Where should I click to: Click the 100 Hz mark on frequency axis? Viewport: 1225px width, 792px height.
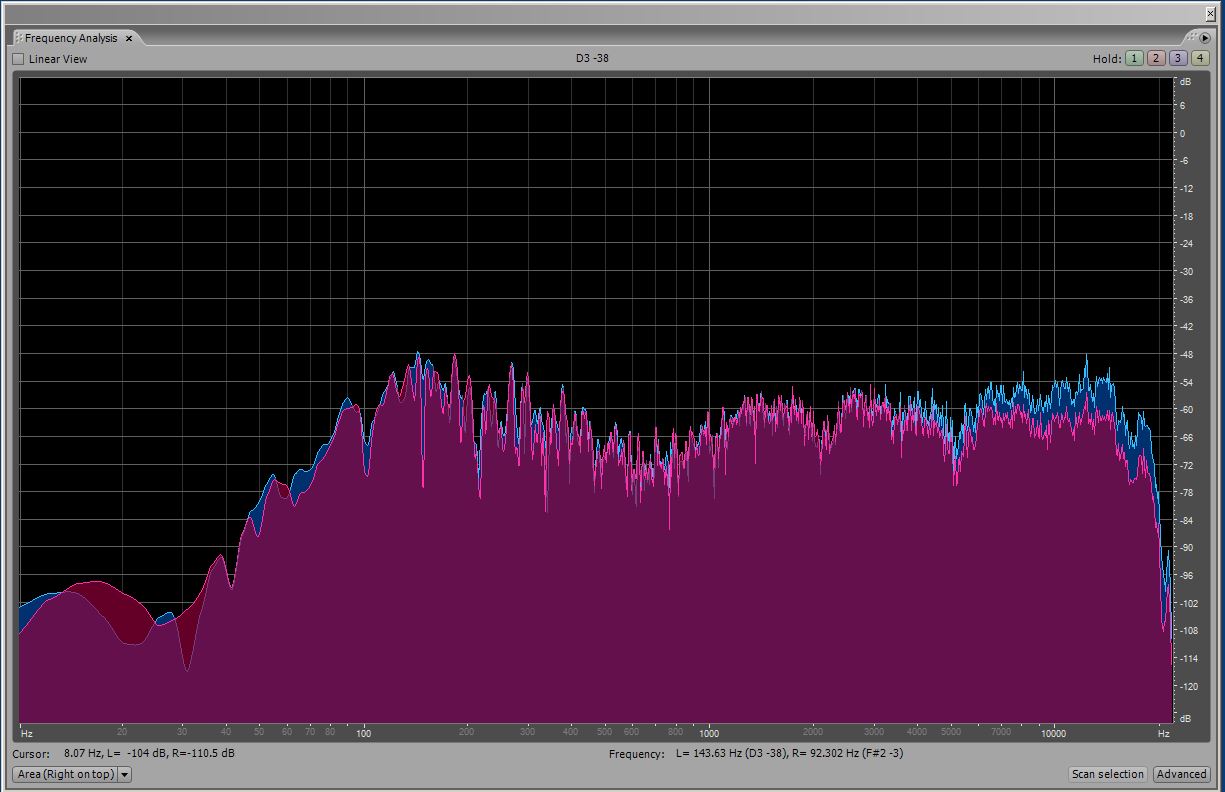(364, 733)
